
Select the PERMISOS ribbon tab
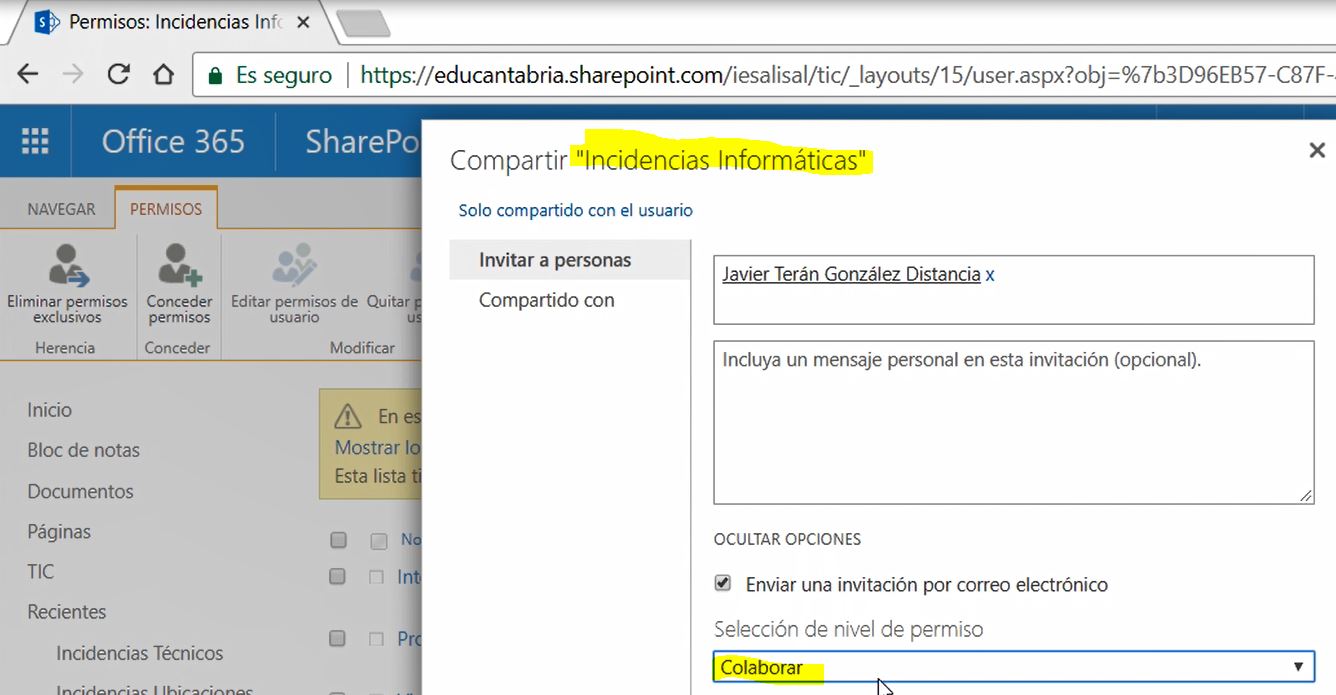(166, 208)
